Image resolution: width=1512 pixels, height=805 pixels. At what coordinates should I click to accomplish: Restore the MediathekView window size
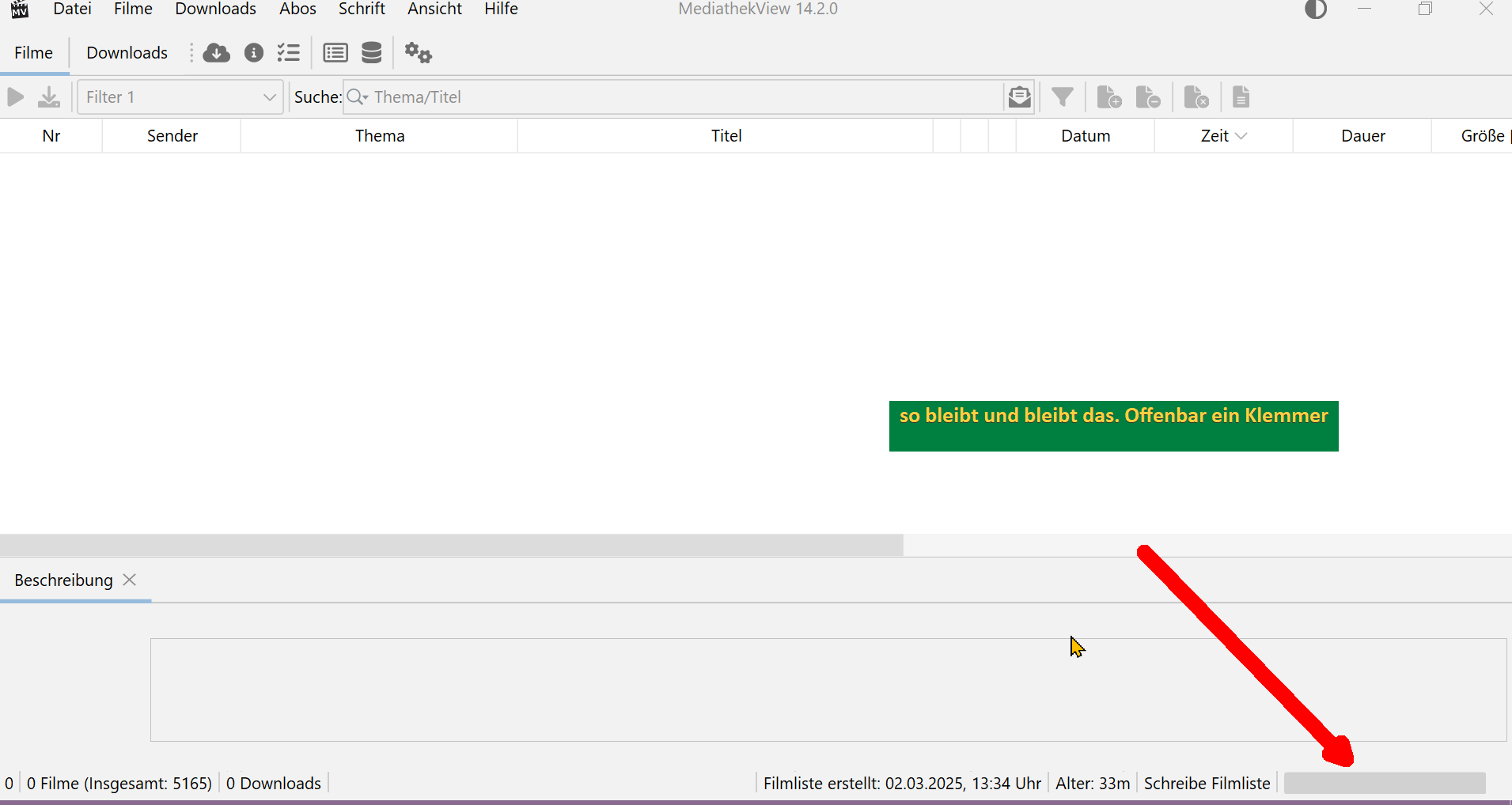point(1426,9)
